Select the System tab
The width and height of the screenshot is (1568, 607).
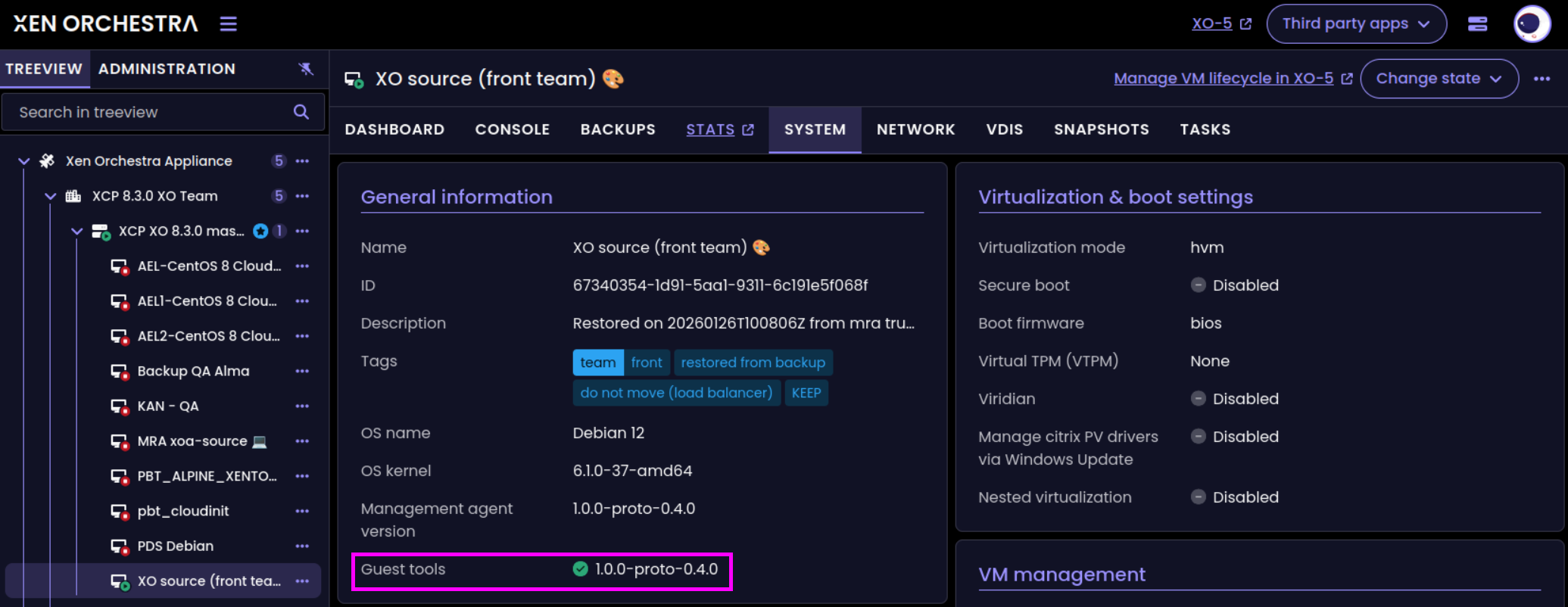pos(815,129)
